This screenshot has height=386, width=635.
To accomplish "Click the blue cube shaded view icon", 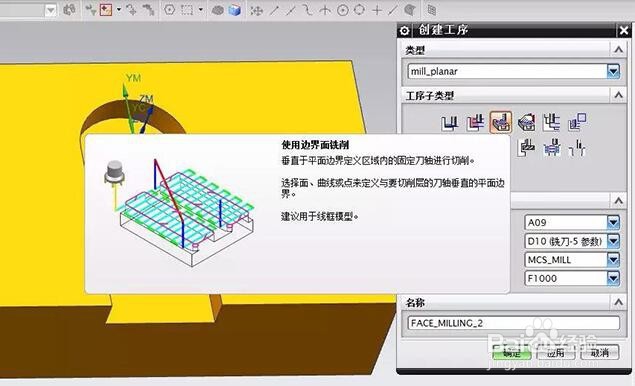I will (x=234, y=10).
